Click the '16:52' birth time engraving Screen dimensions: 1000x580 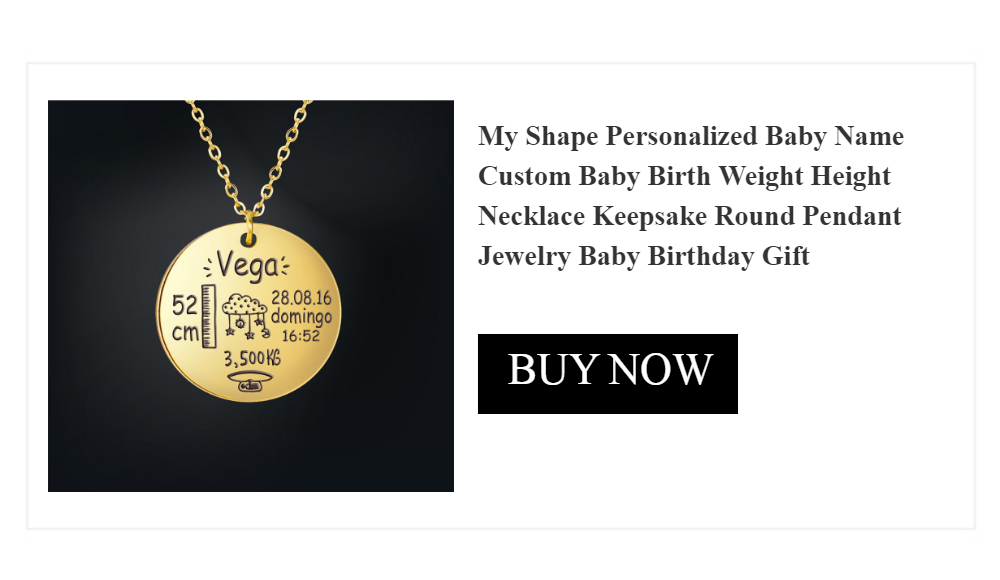pyautogui.click(x=300, y=336)
